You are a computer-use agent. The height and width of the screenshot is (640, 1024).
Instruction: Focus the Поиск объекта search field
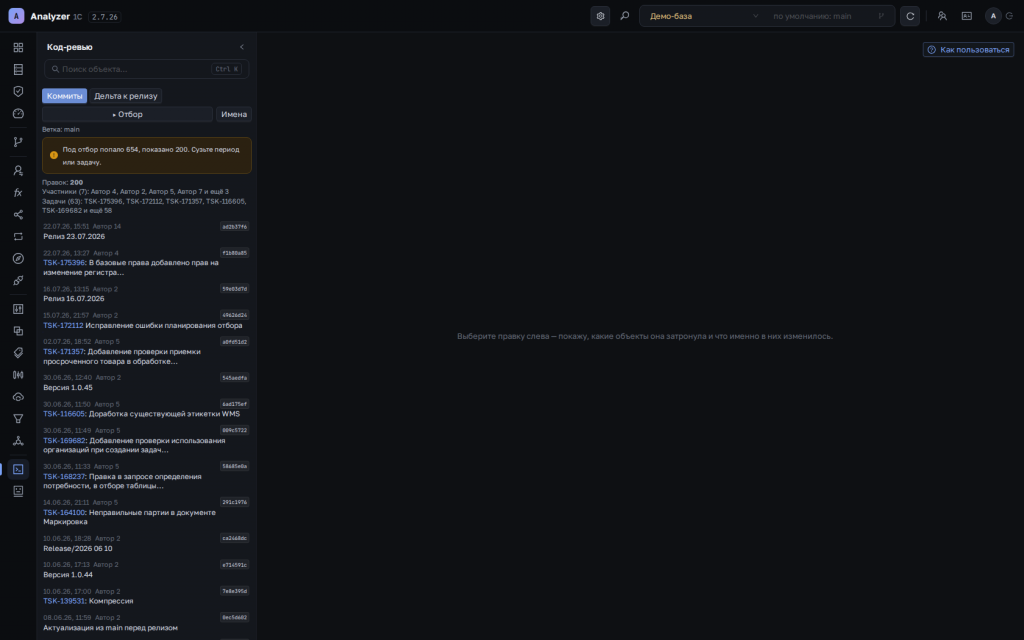146,69
